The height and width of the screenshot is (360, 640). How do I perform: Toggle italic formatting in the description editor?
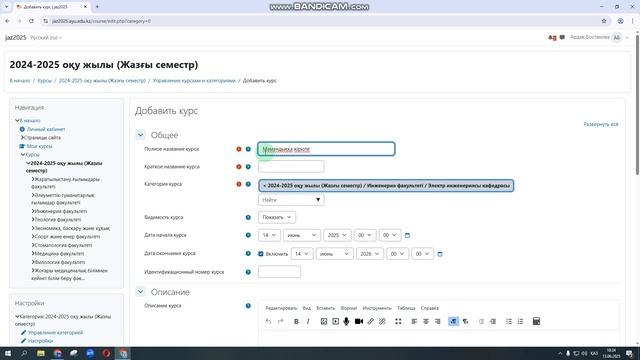coord(308,322)
